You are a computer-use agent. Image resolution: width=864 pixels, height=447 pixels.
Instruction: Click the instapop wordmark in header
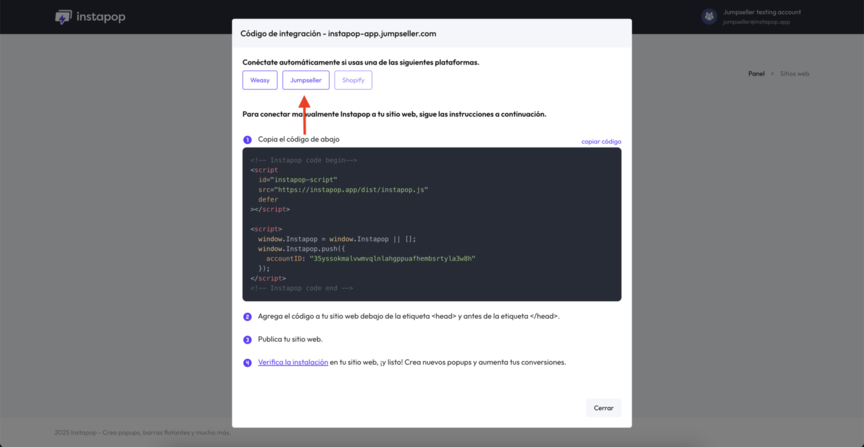[100, 17]
